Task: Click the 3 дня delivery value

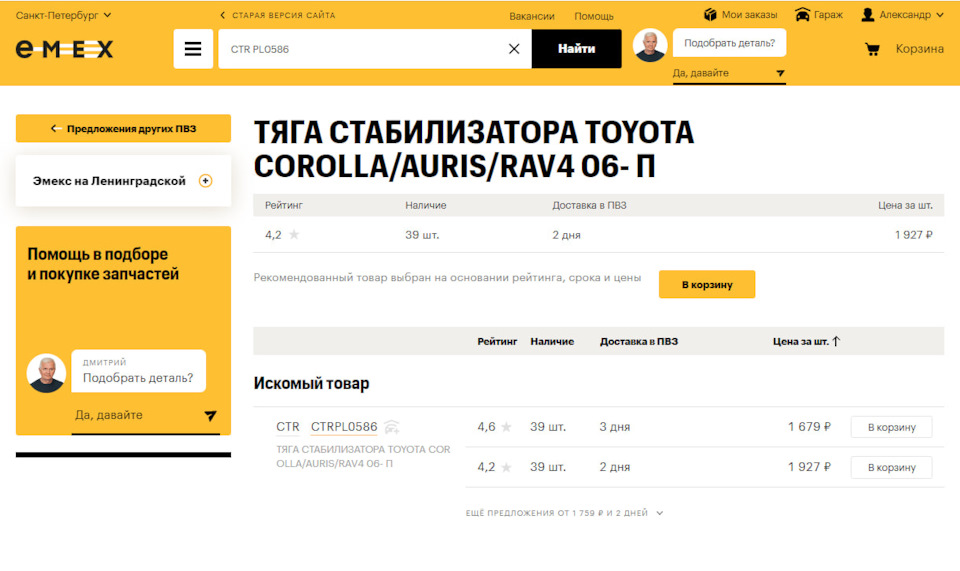Action: click(615, 427)
